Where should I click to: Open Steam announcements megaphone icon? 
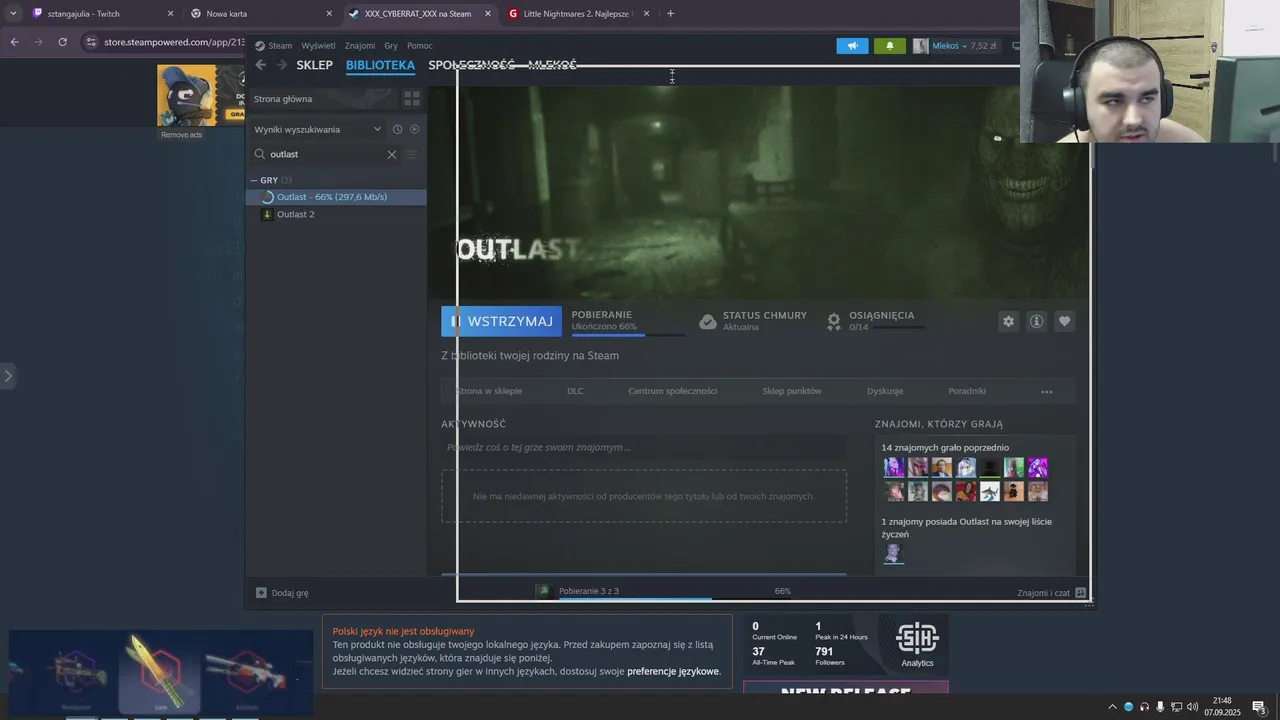852,46
